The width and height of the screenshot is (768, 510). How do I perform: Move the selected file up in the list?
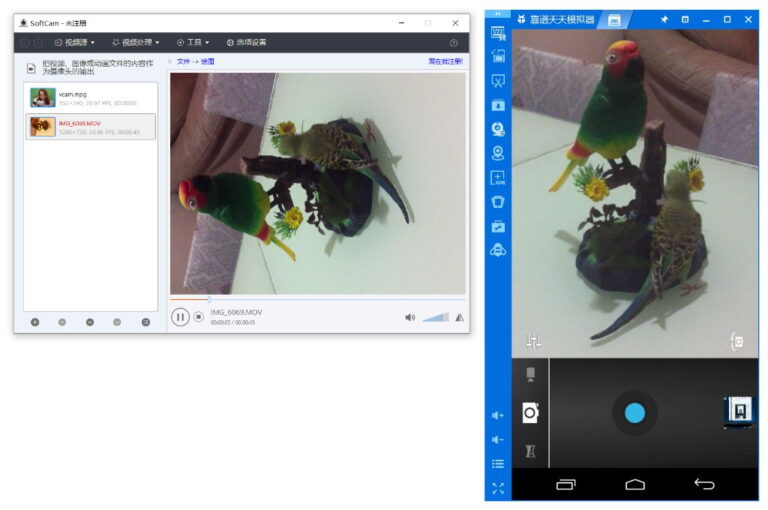point(90,322)
